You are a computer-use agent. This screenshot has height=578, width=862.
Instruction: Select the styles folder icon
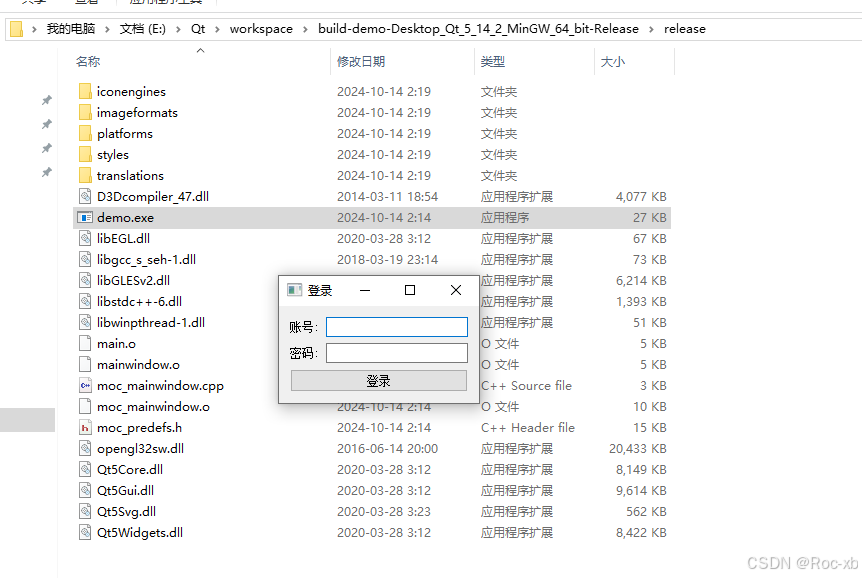click(x=85, y=155)
